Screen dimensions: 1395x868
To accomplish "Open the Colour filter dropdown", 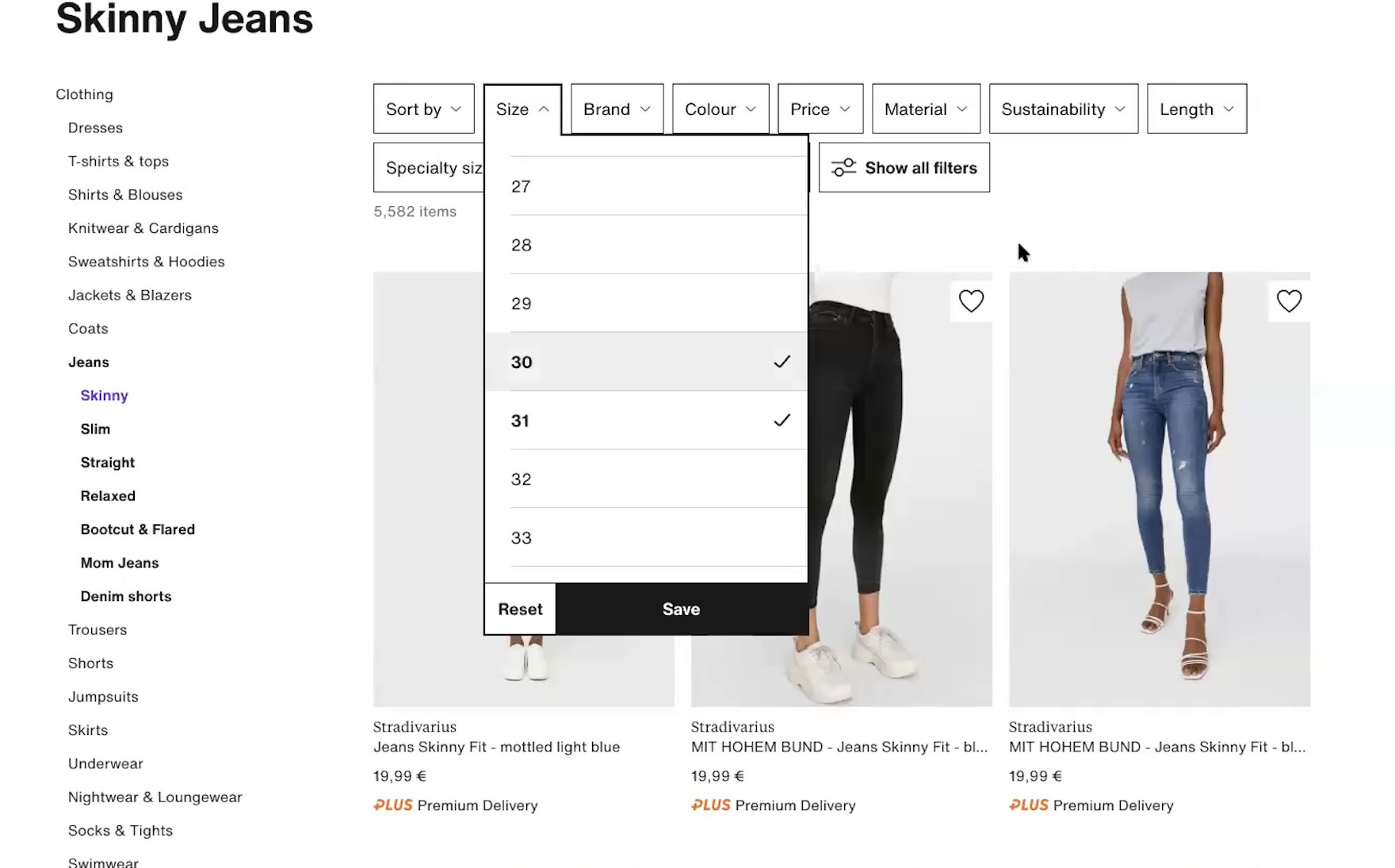I will [x=720, y=109].
